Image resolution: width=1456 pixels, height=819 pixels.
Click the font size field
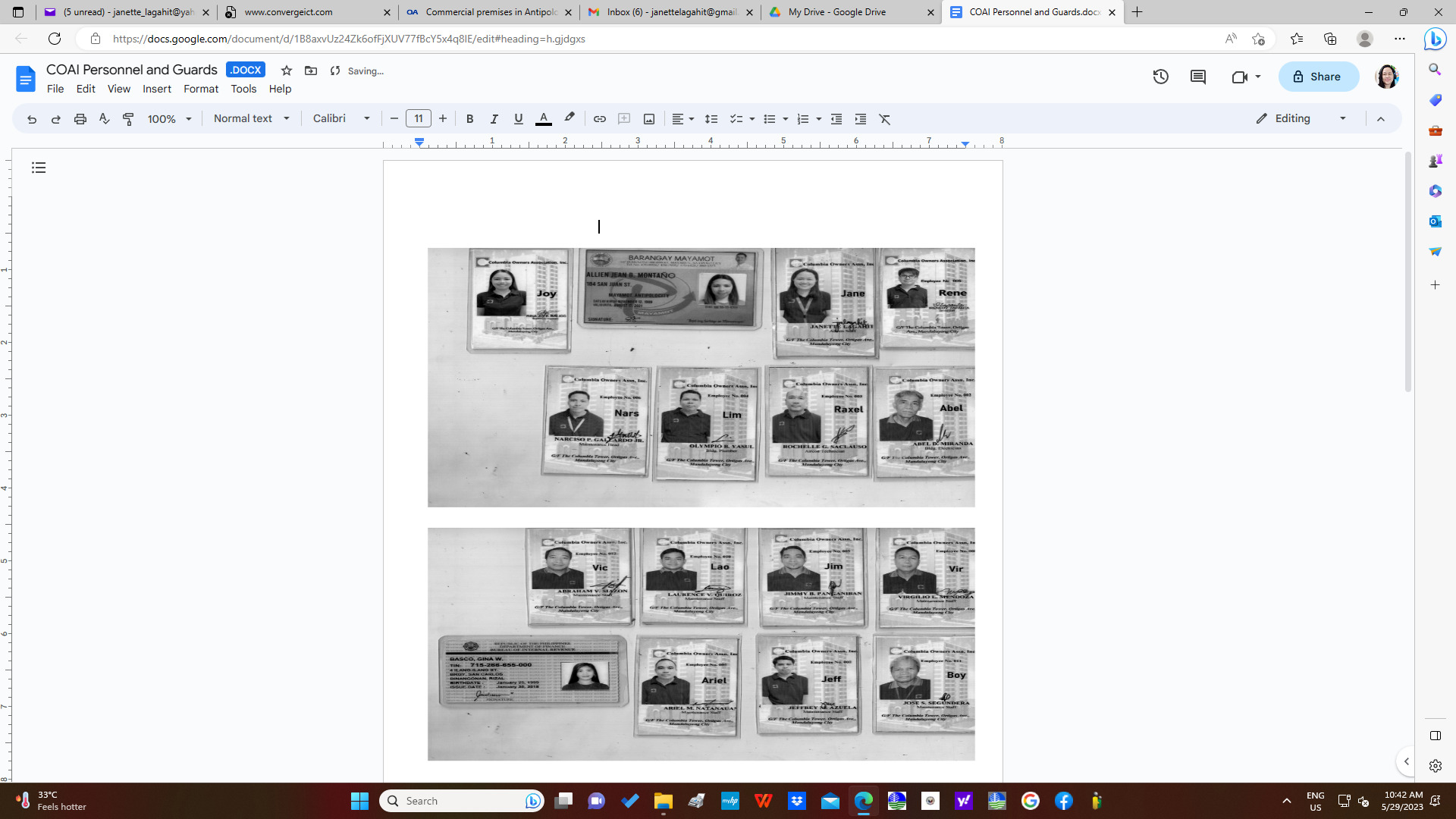418,119
